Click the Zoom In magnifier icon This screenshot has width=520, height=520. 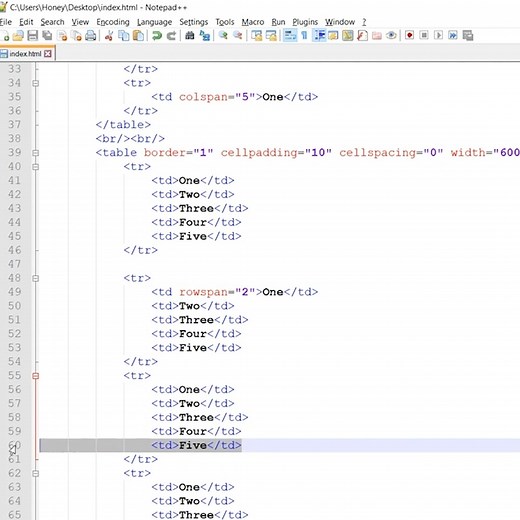(223, 35)
